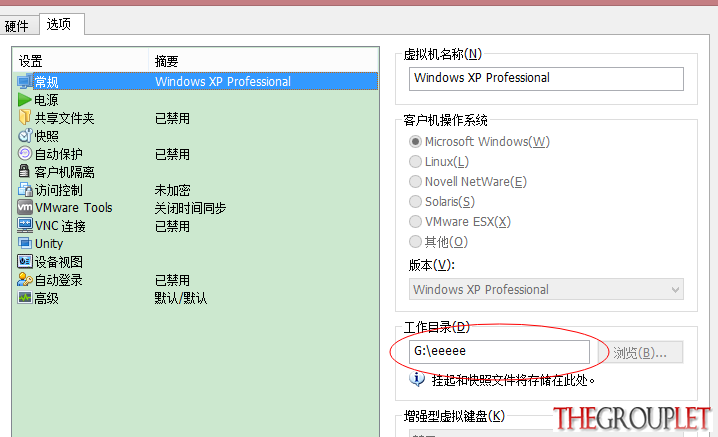
Task: Click the 客户机隔离 lock icon
Action: click(24, 171)
